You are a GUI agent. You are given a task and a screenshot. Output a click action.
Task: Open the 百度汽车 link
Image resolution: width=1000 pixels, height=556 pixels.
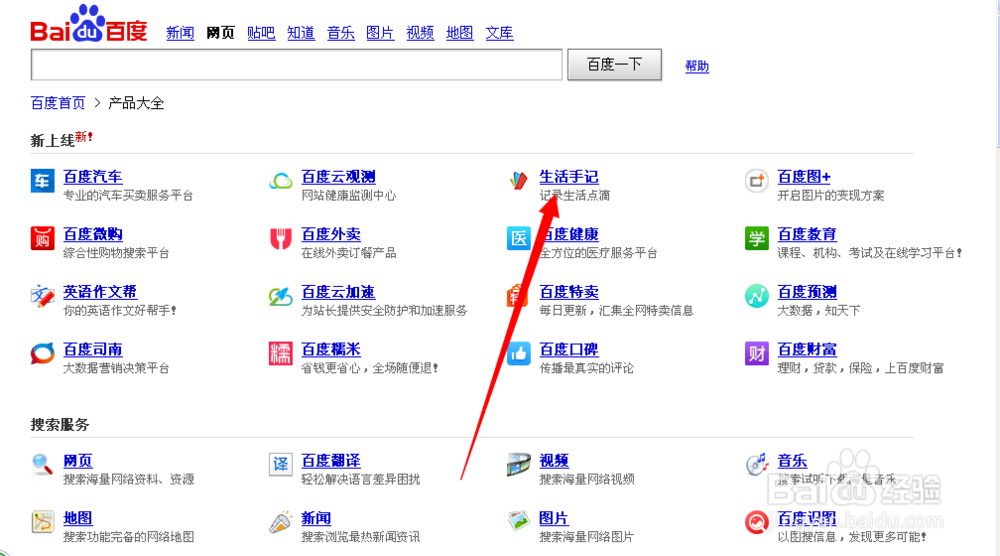(x=92, y=177)
